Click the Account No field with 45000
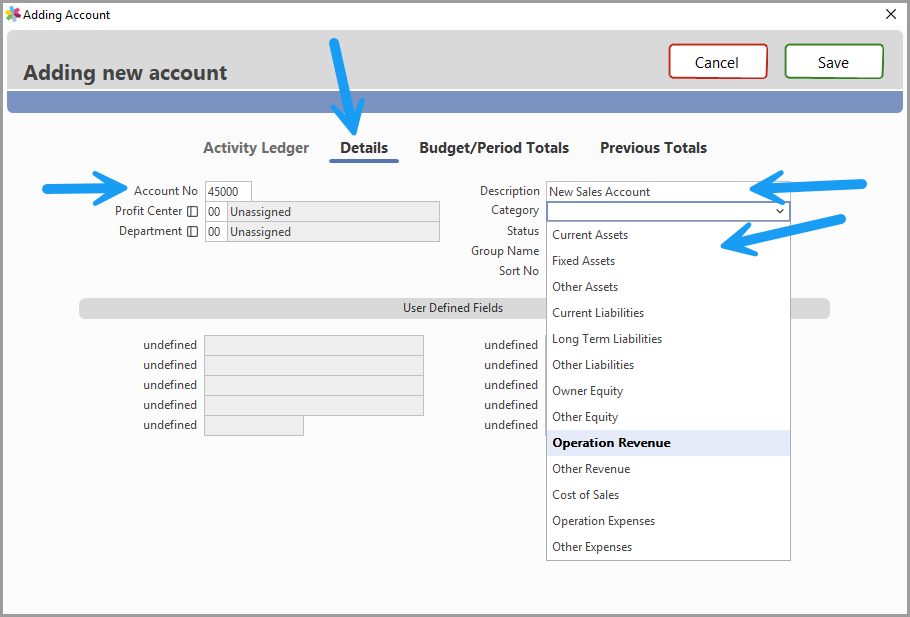The image size is (910, 617). coord(228,192)
